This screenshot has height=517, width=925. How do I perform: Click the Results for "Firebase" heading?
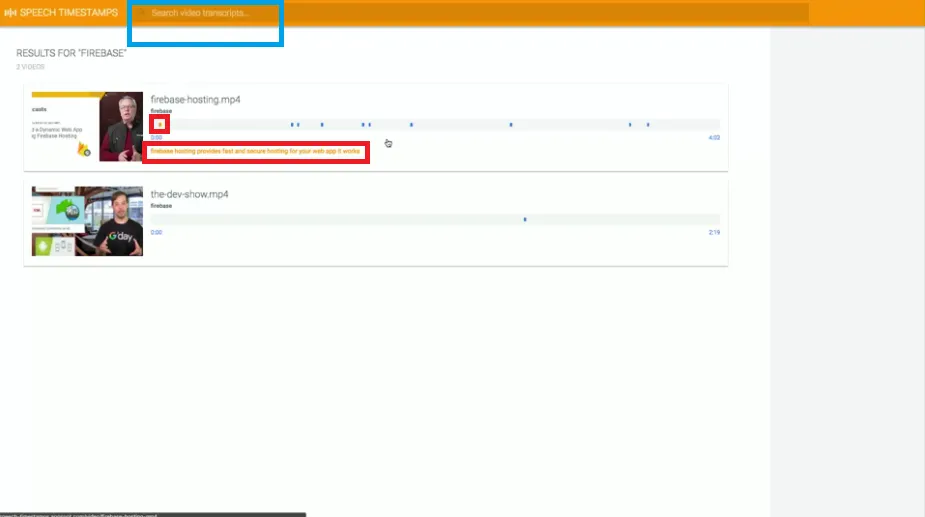[x=71, y=53]
